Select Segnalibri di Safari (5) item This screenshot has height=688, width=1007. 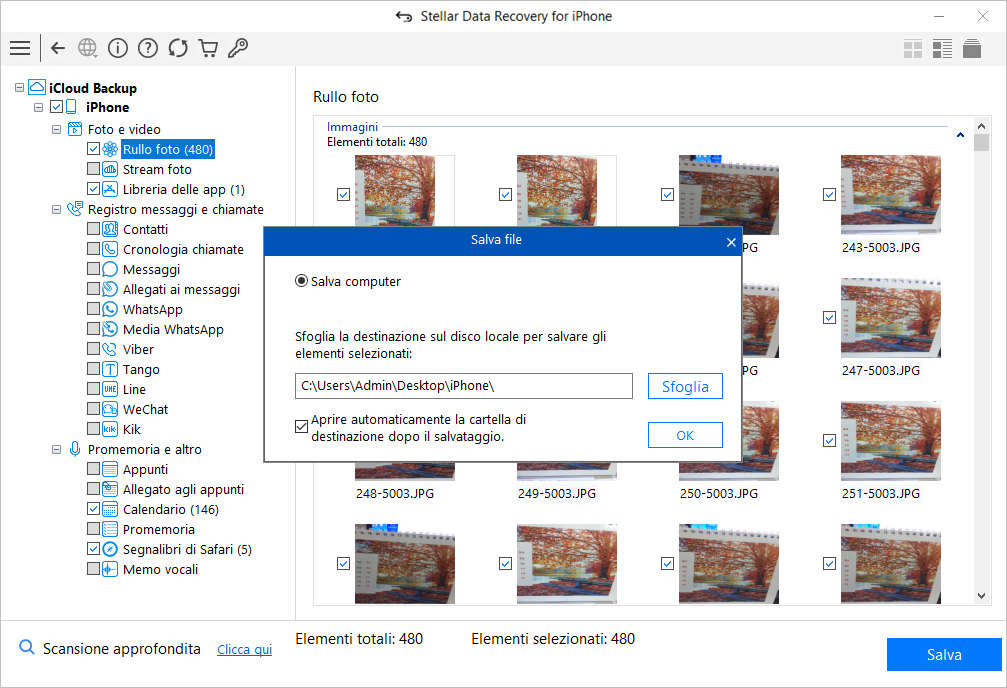click(187, 549)
